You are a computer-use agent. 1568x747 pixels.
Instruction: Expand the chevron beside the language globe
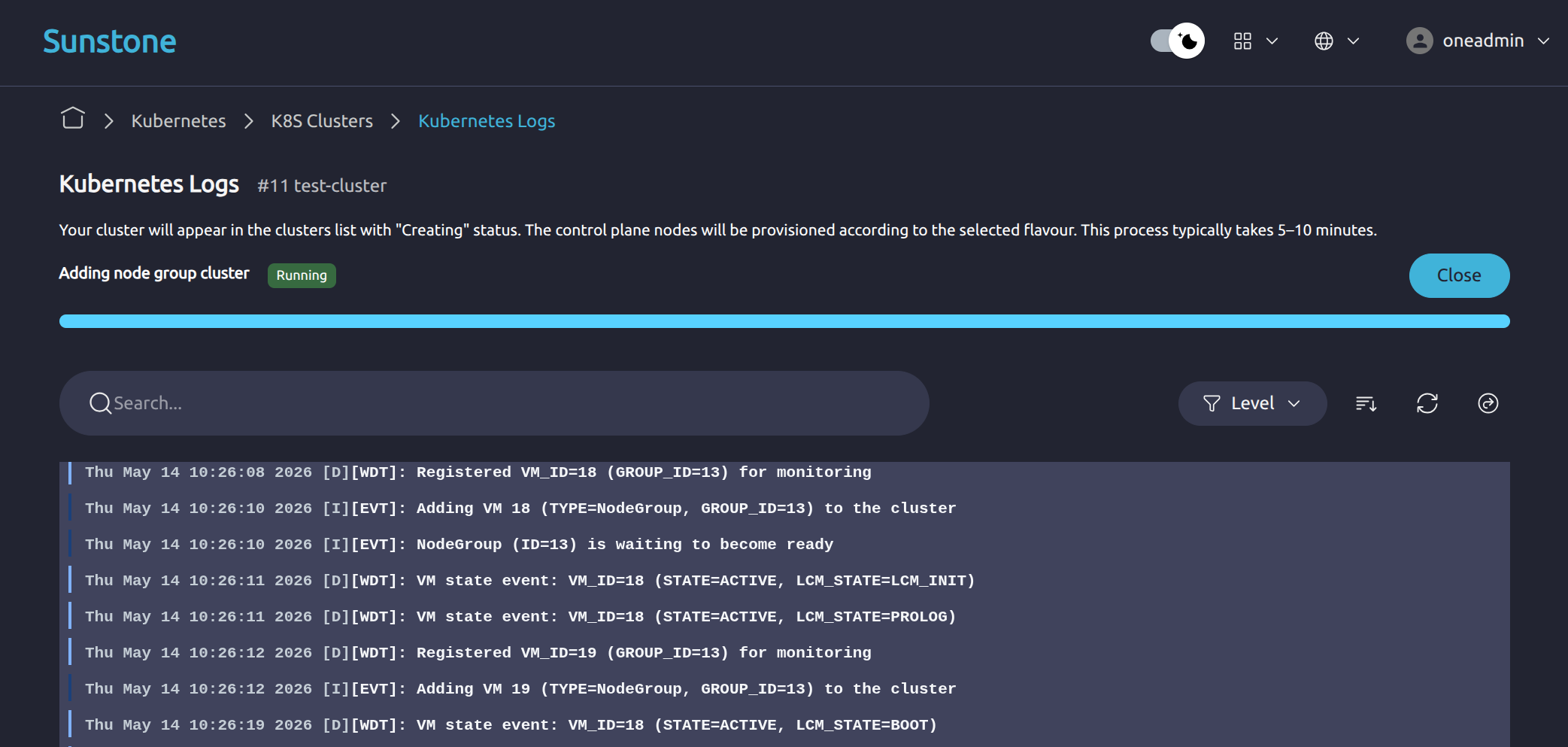click(x=1353, y=41)
